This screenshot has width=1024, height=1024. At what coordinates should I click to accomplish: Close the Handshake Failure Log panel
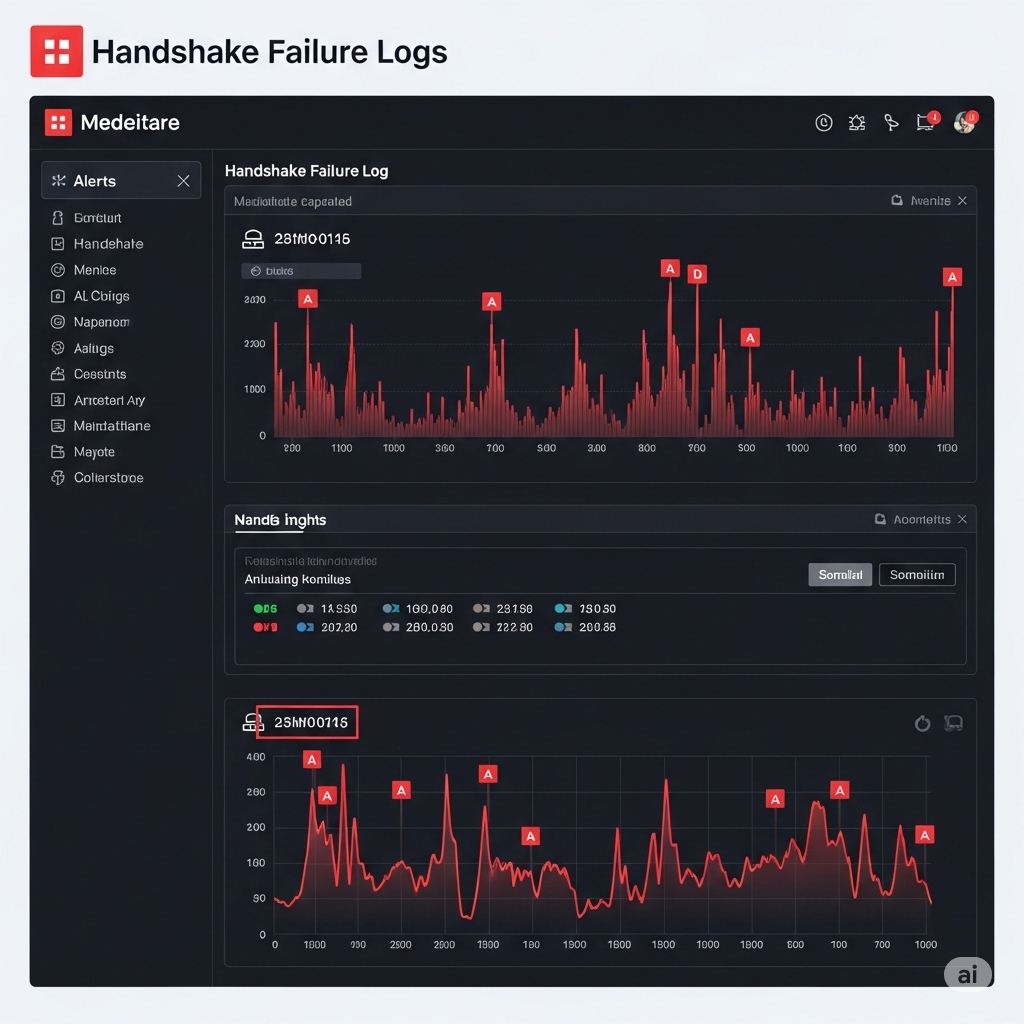(962, 200)
